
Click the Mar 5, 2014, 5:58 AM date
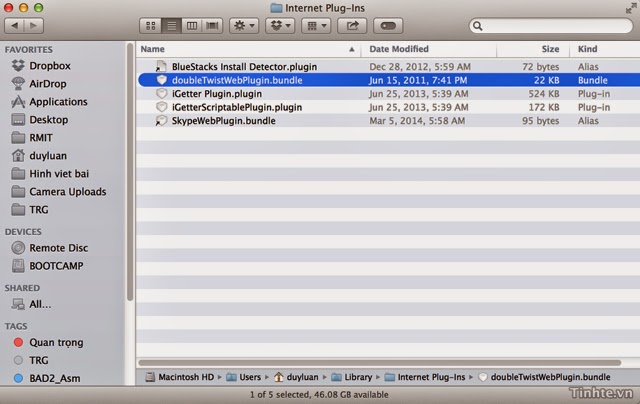click(417, 121)
